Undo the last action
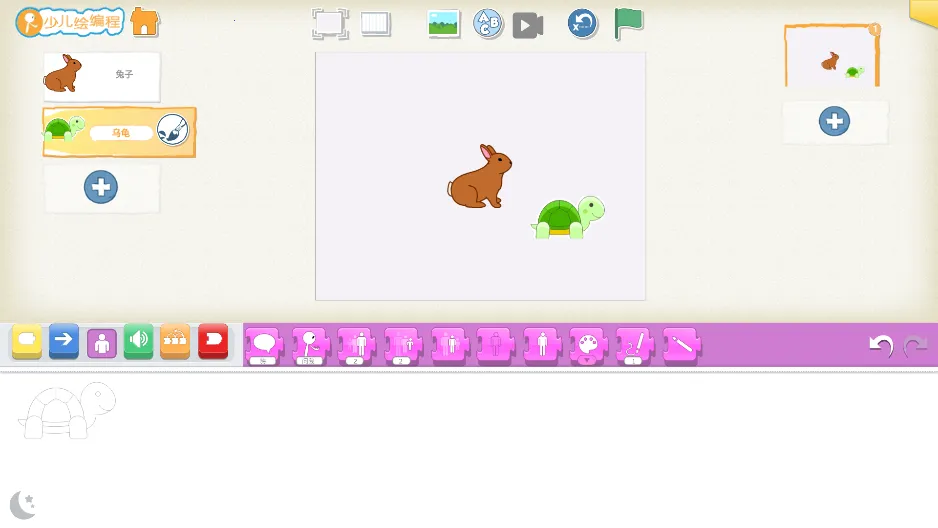This screenshot has width=938, height=528. 881,345
